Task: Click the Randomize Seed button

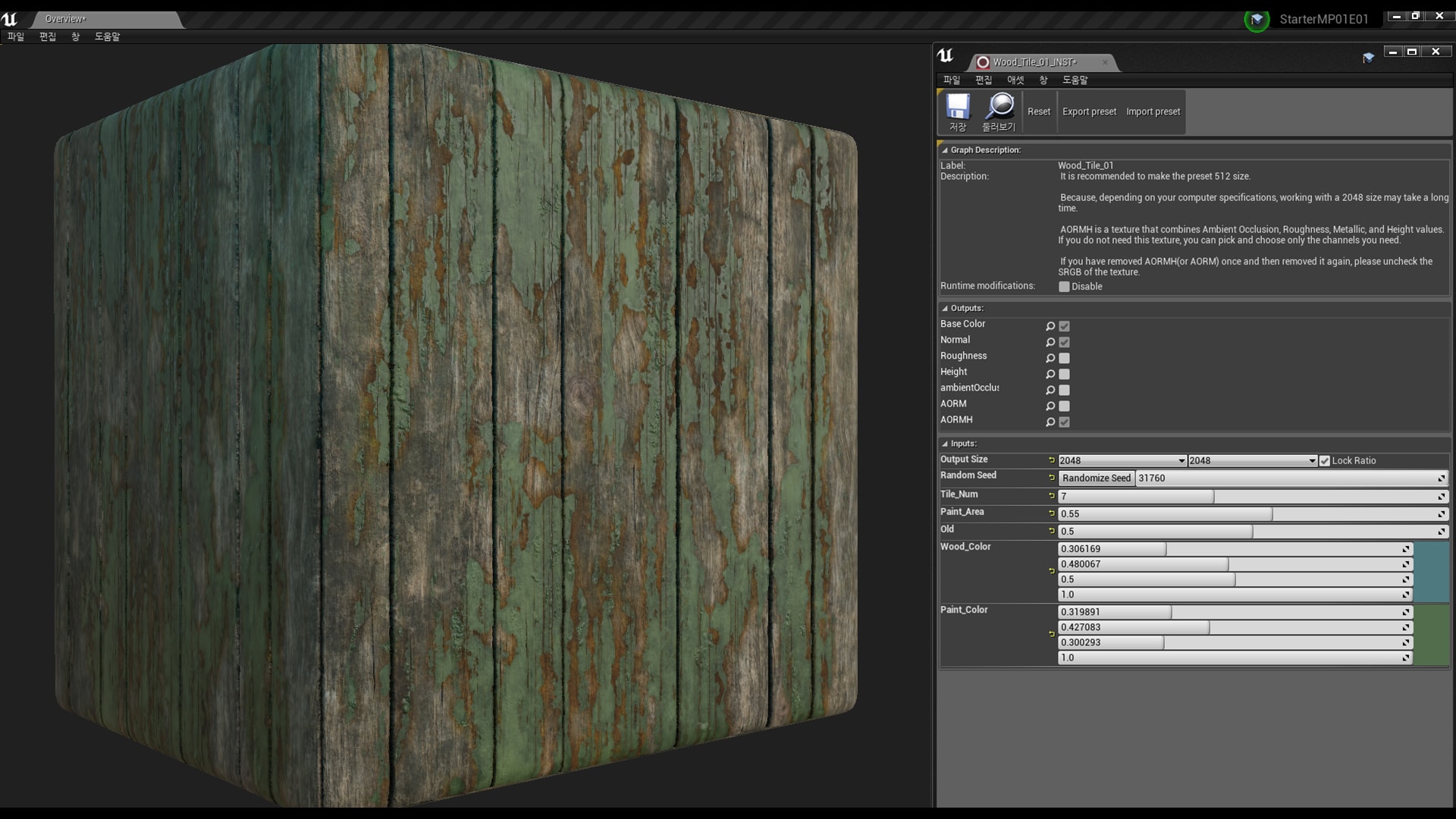Action: point(1096,478)
